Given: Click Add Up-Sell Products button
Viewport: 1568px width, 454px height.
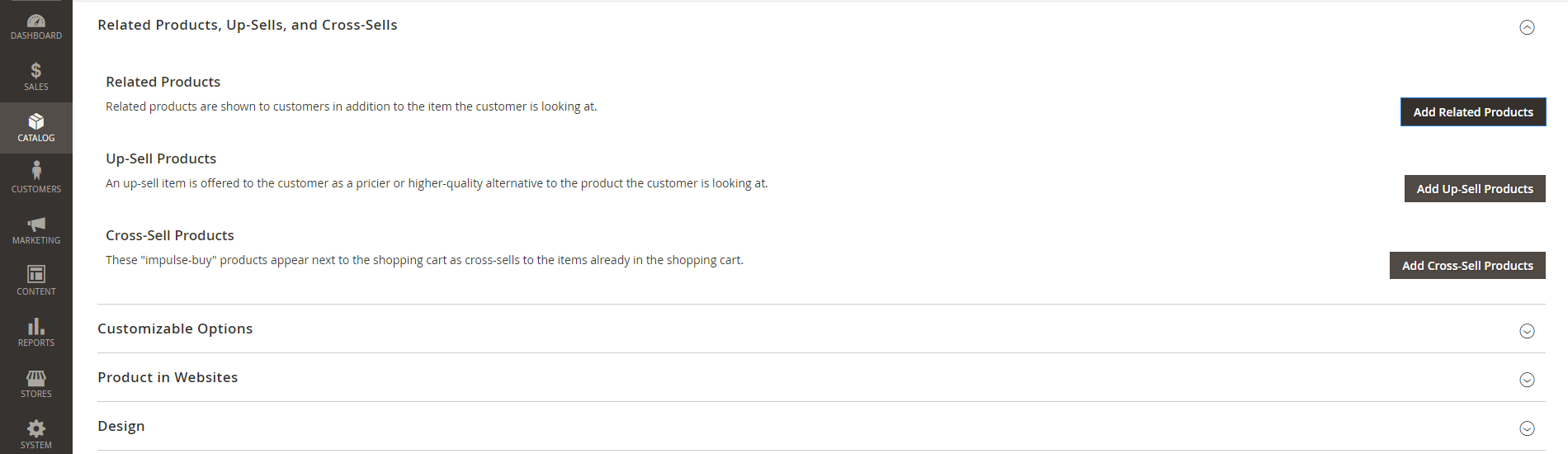Looking at the screenshot, I should tap(1475, 189).
